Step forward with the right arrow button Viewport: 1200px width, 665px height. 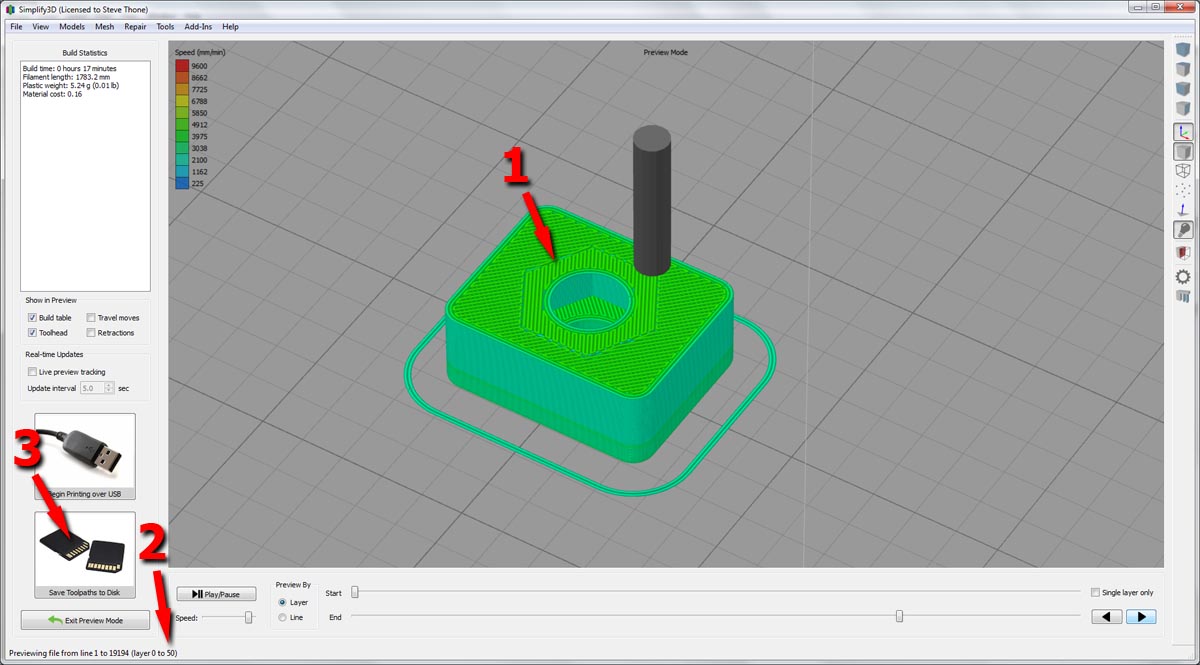click(x=1141, y=617)
